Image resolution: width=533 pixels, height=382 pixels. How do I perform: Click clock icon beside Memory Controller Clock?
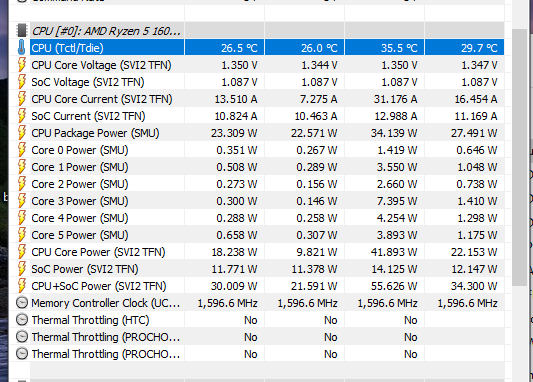pyautogui.click(x=22, y=302)
